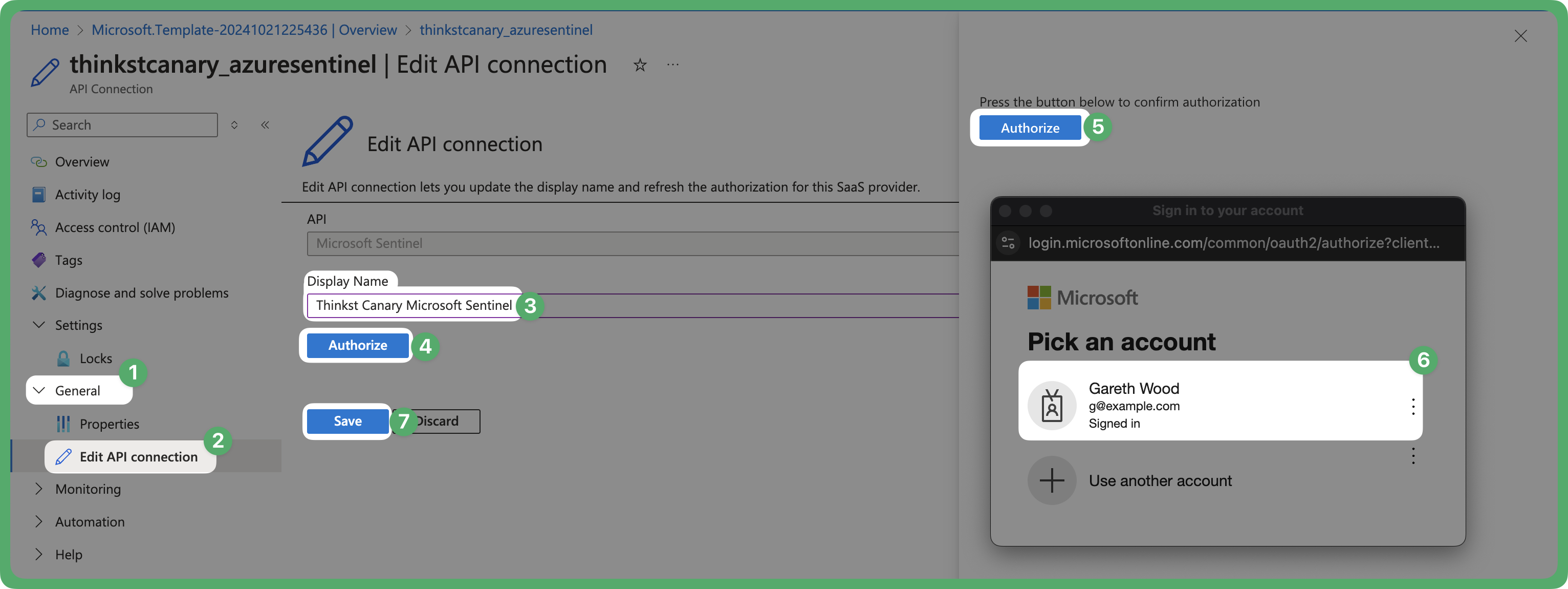Click the Microsoft logo in the sign-in window

(1082, 298)
